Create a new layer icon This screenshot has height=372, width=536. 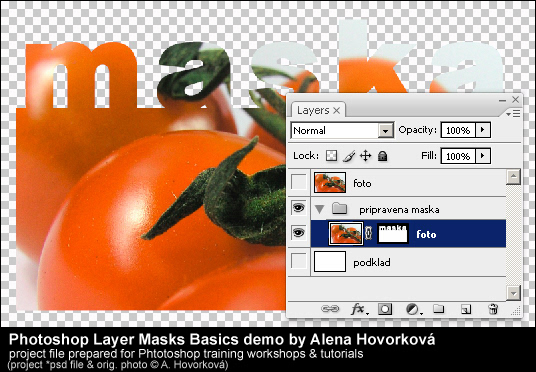[466, 309]
